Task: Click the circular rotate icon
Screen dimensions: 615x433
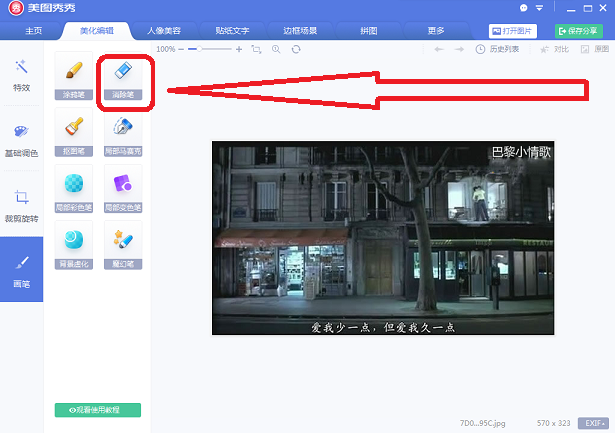Action: coord(296,49)
